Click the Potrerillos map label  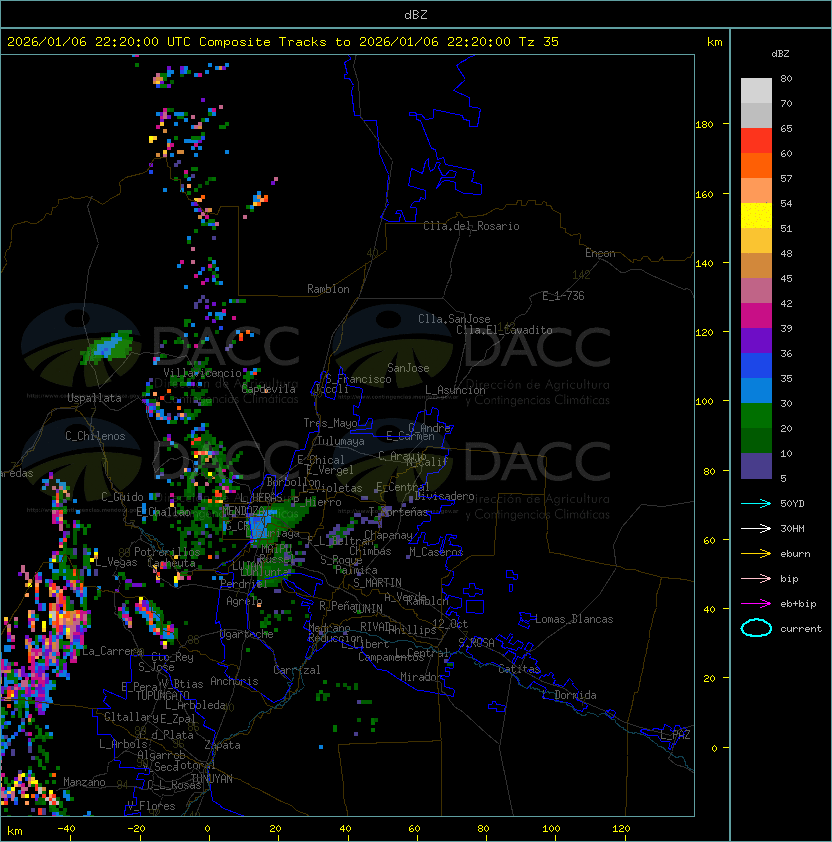[x=167, y=552]
